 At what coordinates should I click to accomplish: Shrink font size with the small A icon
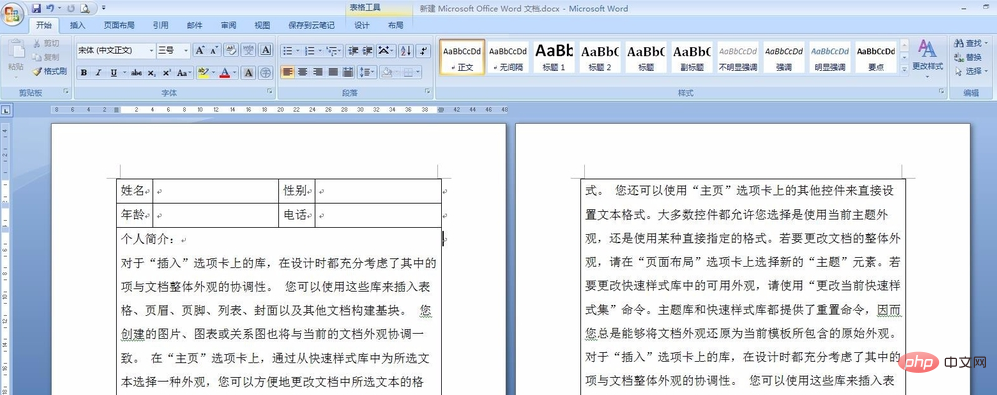pyautogui.click(x=214, y=50)
